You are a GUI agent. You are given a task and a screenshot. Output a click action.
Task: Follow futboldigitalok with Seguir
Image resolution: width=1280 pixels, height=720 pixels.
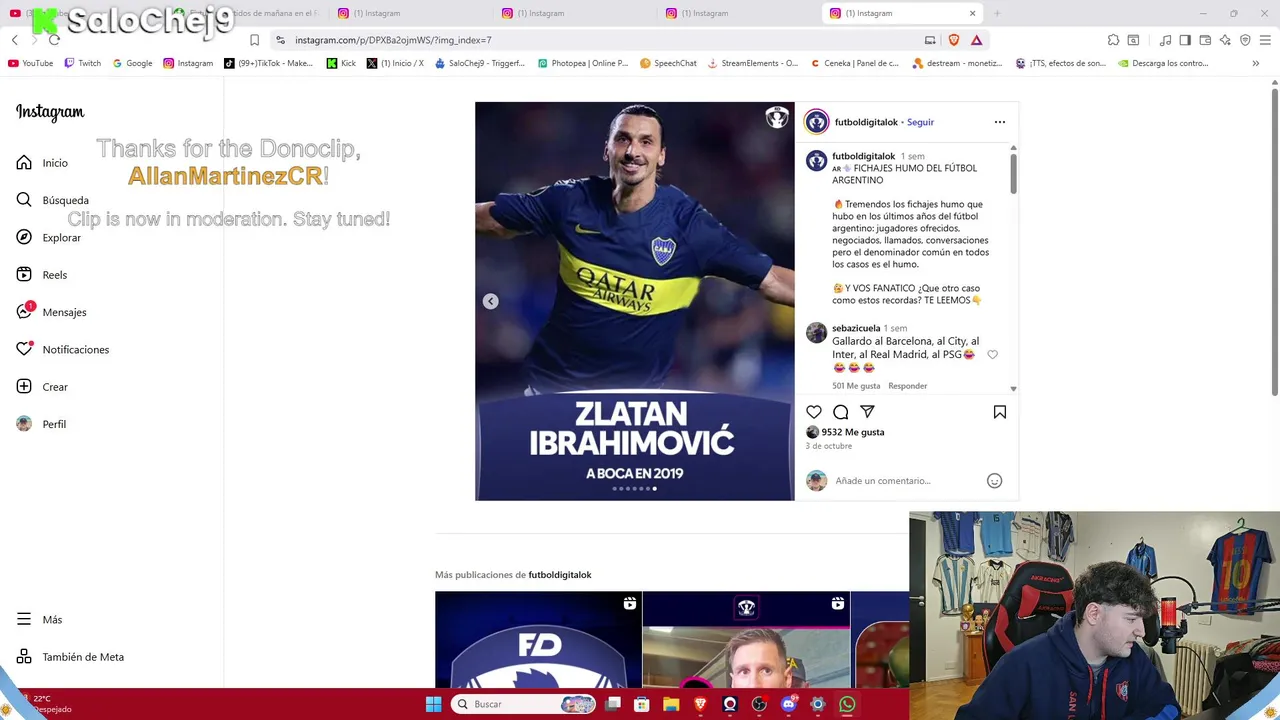[x=920, y=122]
